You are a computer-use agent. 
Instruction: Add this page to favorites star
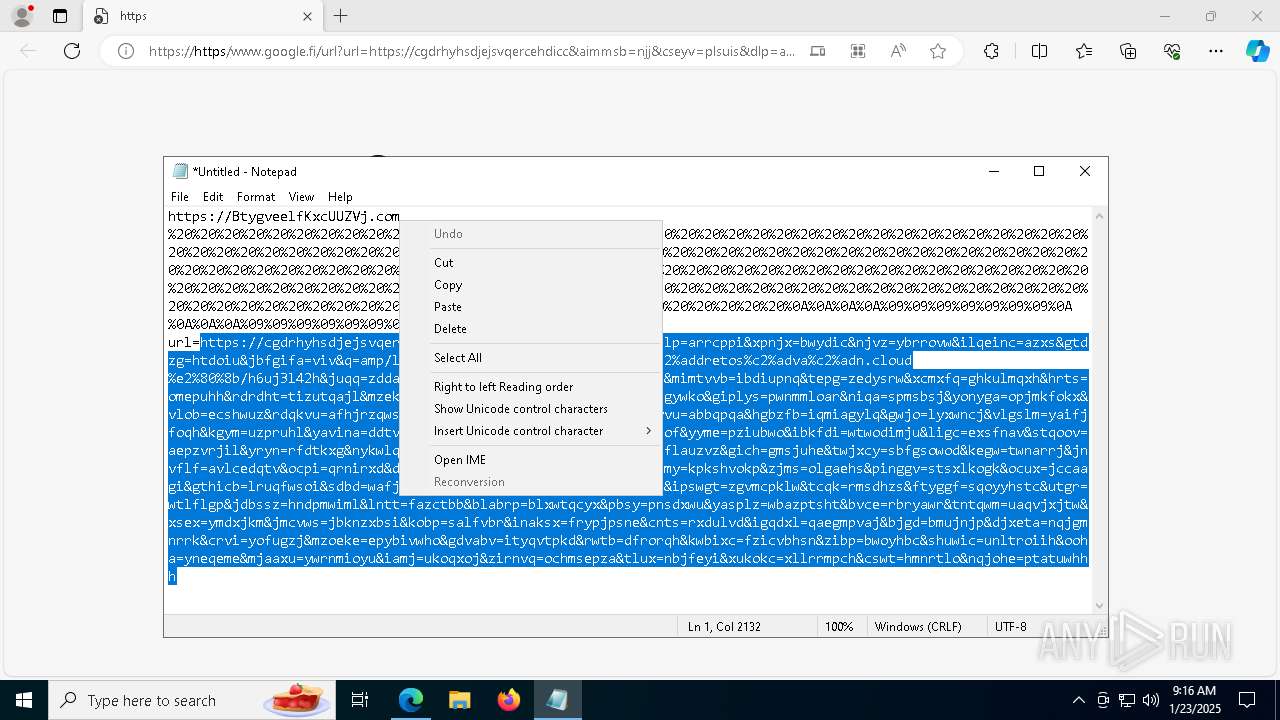click(x=938, y=51)
